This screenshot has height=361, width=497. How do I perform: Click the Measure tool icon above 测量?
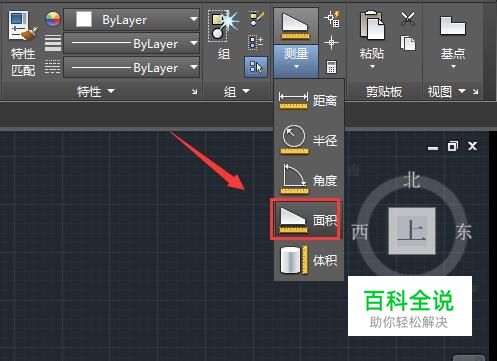pos(295,26)
